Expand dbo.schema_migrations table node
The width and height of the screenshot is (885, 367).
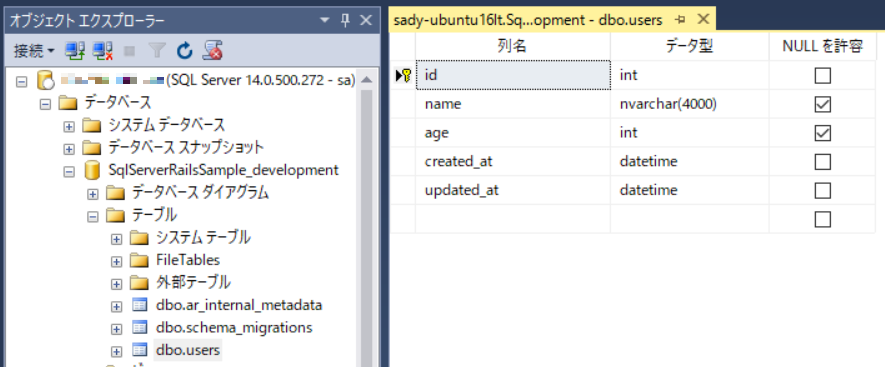(x=116, y=329)
